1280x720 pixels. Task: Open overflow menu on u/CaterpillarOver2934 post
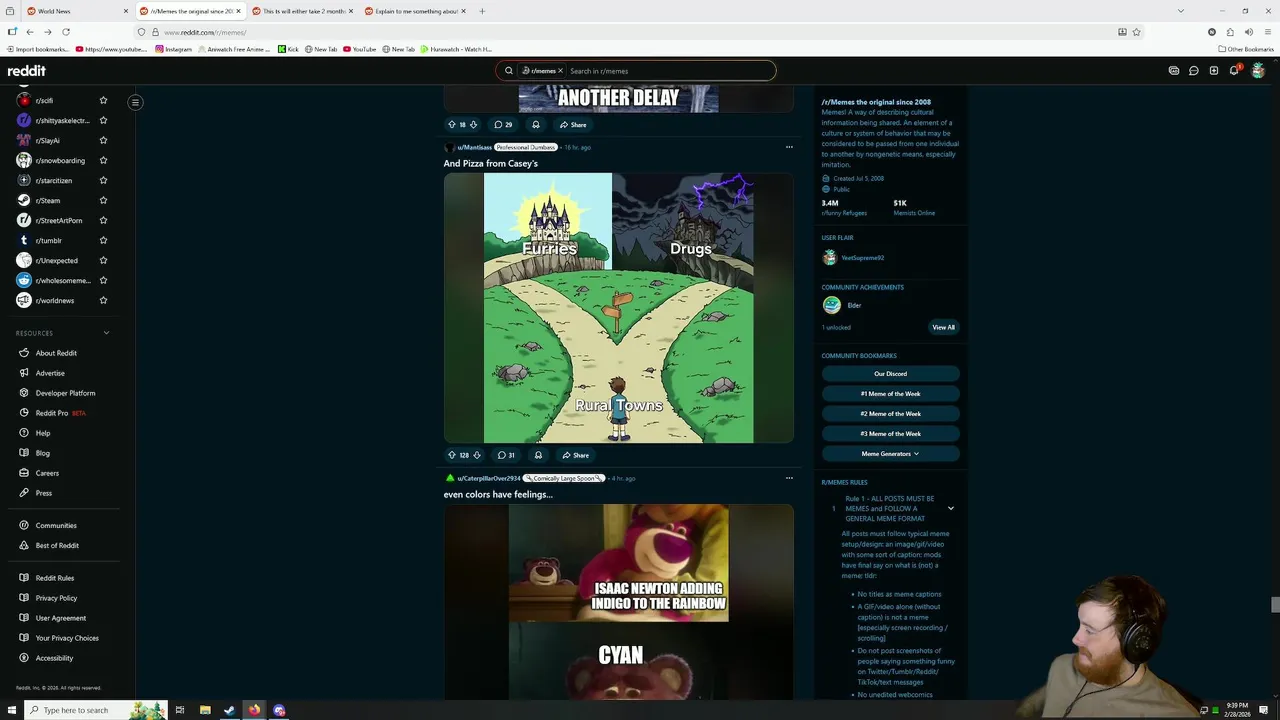[x=789, y=478]
